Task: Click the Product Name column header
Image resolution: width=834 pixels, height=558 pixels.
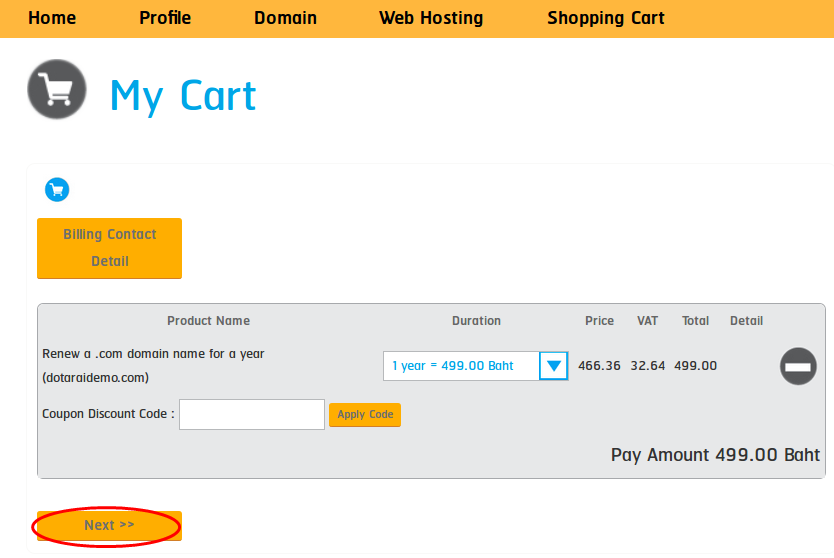Action: [208, 321]
